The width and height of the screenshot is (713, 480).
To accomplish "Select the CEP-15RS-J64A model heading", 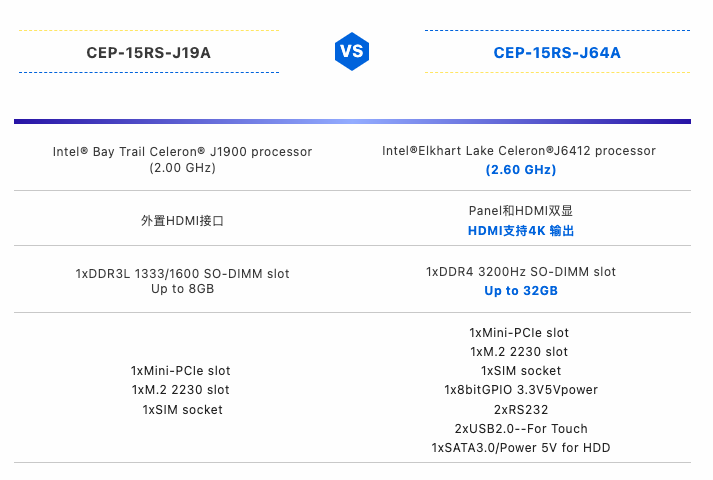I will point(557,53).
